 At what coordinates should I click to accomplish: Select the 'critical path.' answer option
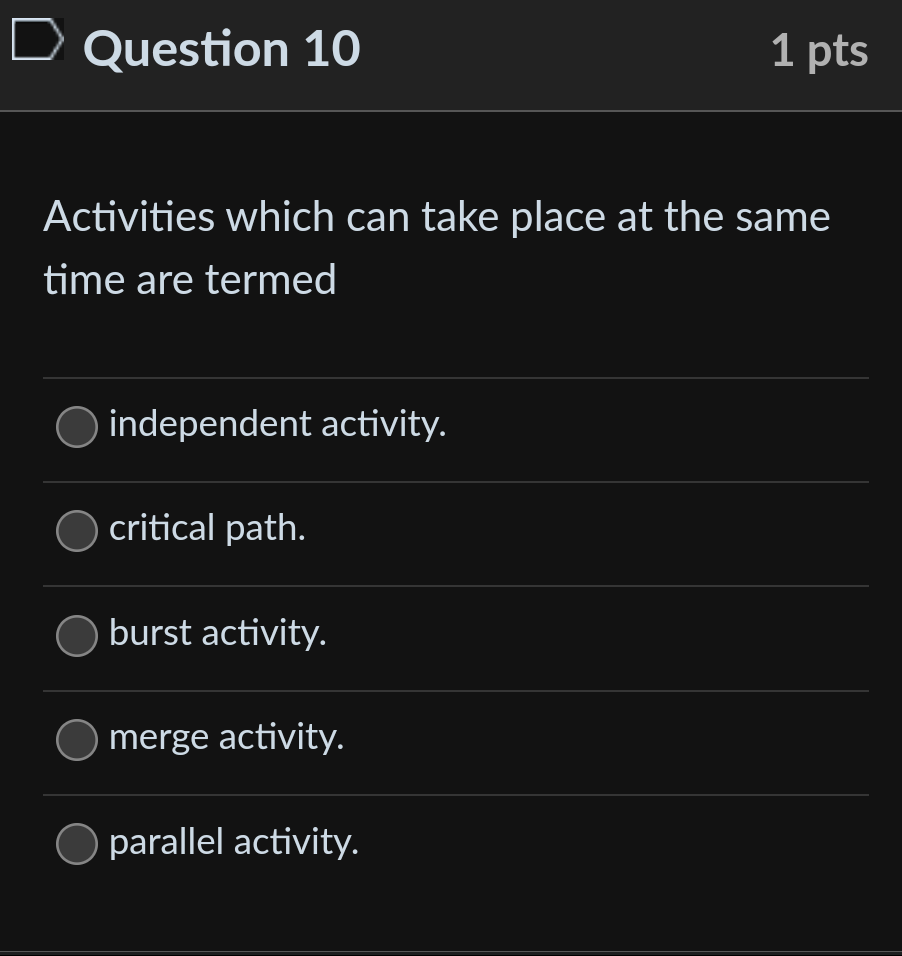76,531
